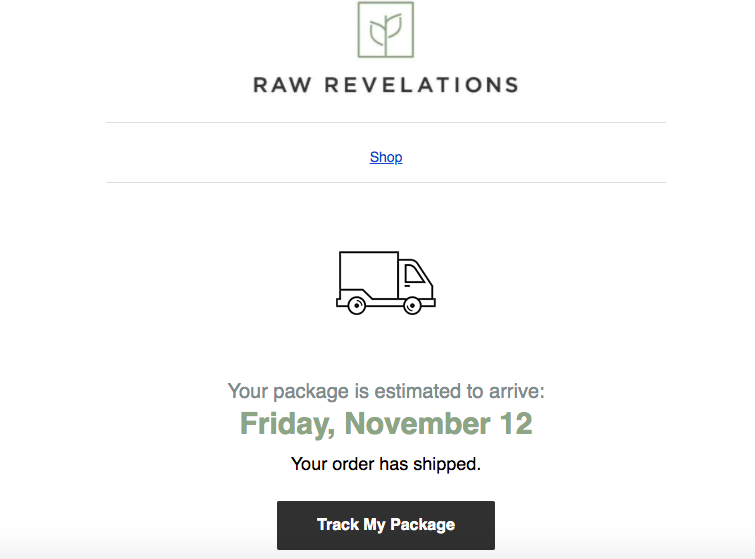Click the divider line below the Shop link
755x559 pixels.
pos(385,183)
